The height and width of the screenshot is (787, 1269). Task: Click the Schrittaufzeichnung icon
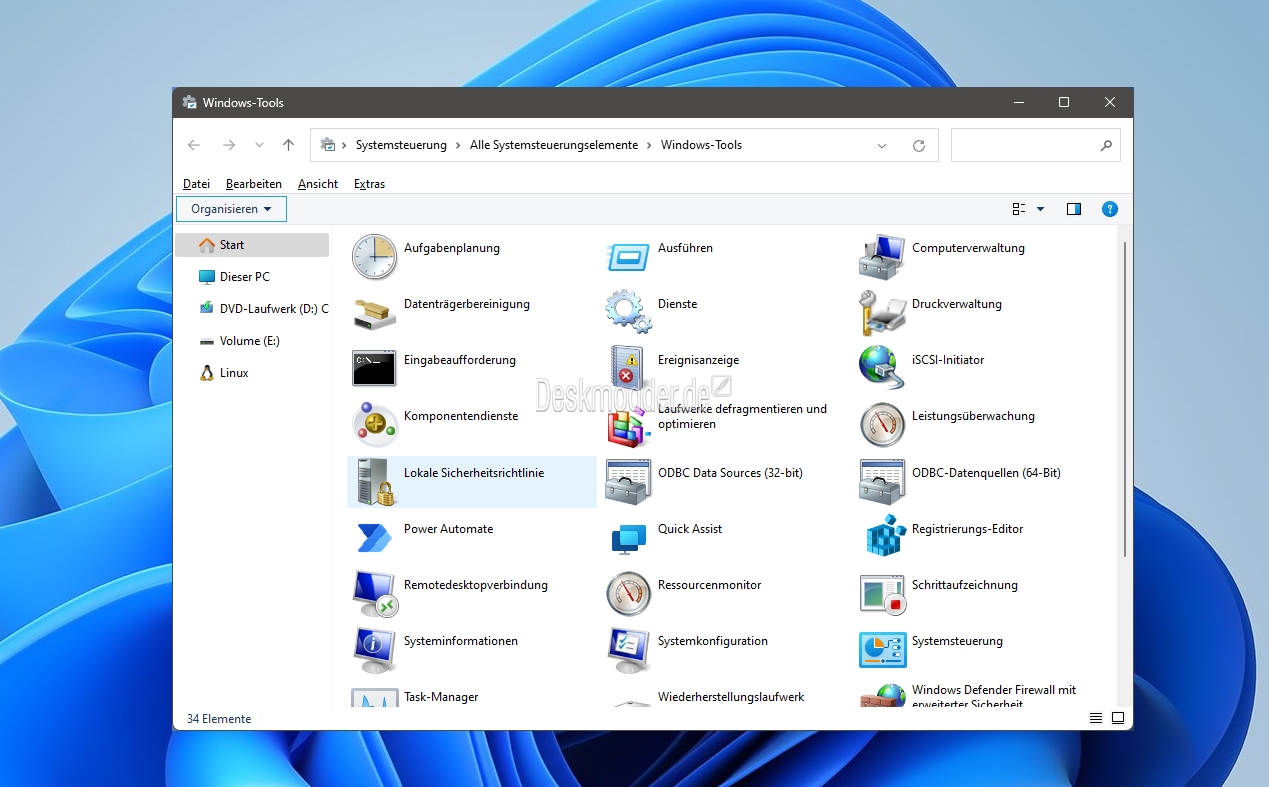coord(882,593)
